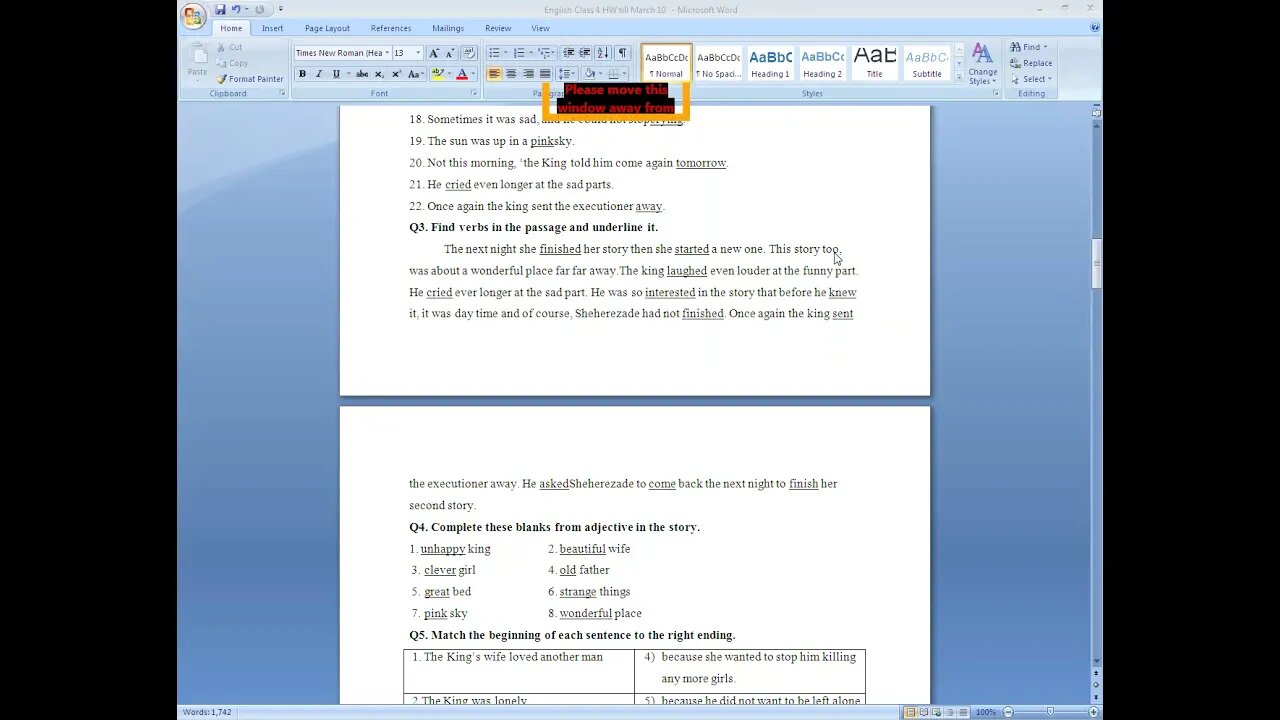Open the round Office button menu
The height and width of the screenshot is (720, 1280).
click(x=193, y=16)
